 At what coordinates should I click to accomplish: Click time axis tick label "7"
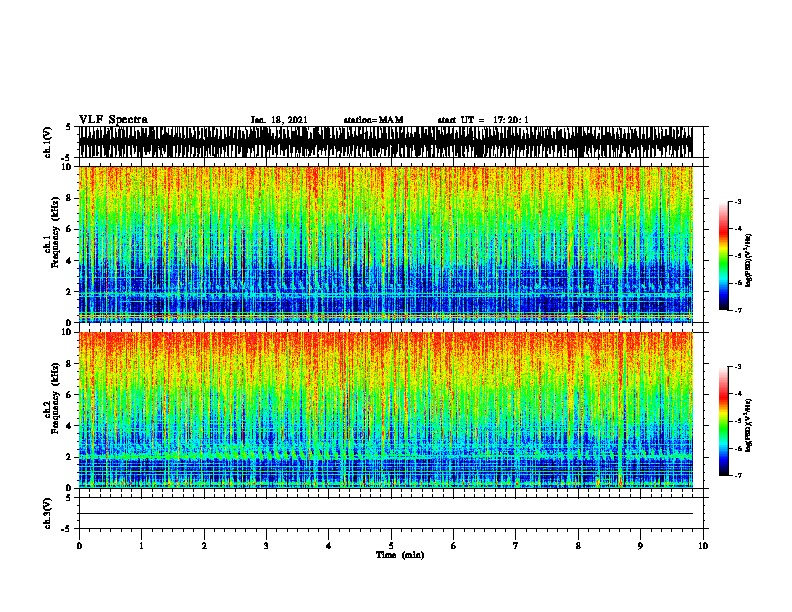point(516,546)
